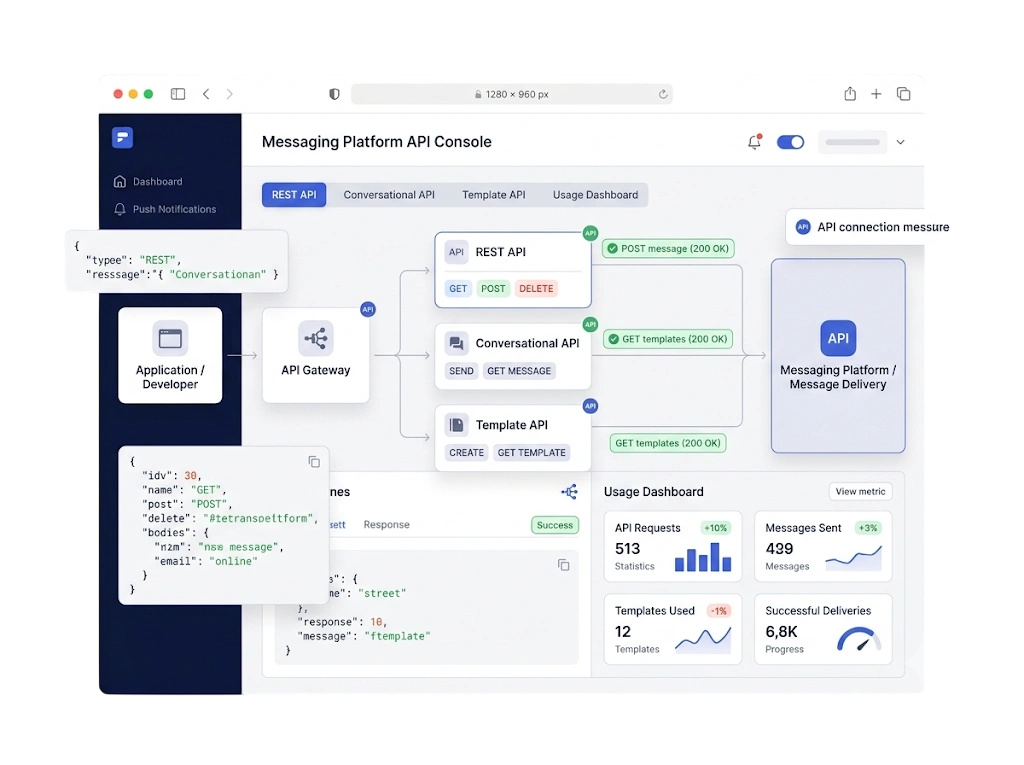Reload the page using the refresh icon
1024x765 pixels.
pyautogui.click(x=663, y=94)
